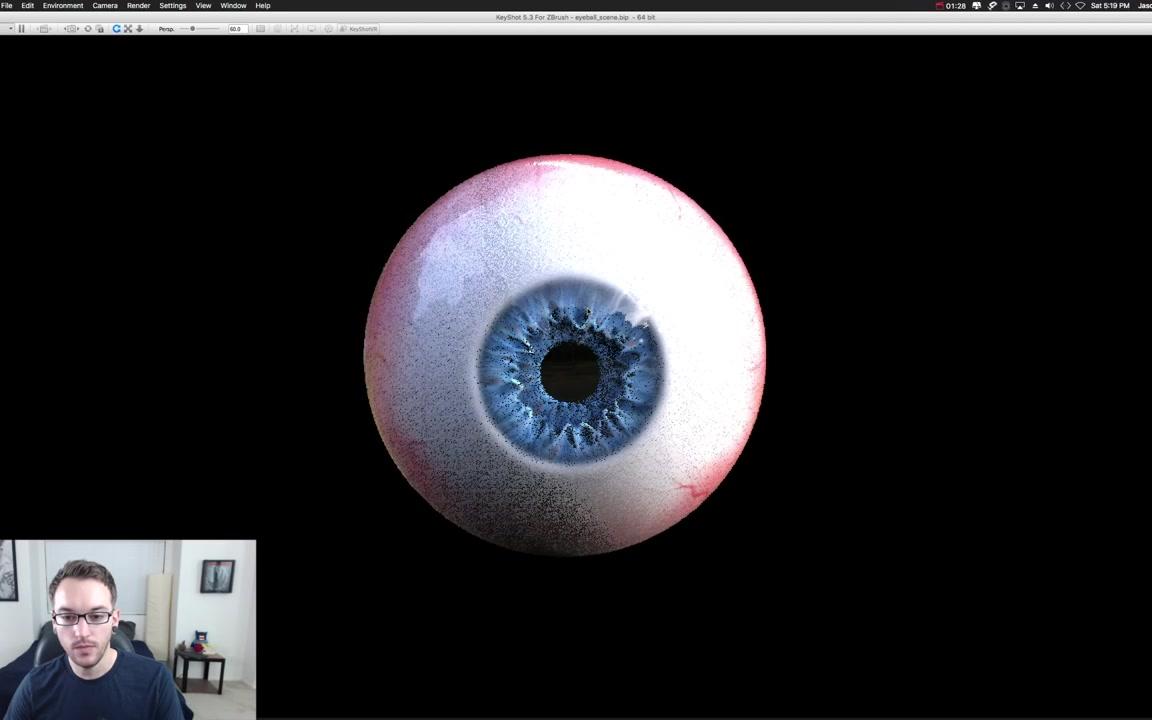1152x720 pixels.
Task: Click the grid icon after perspective field
Action: pos(260,29)
